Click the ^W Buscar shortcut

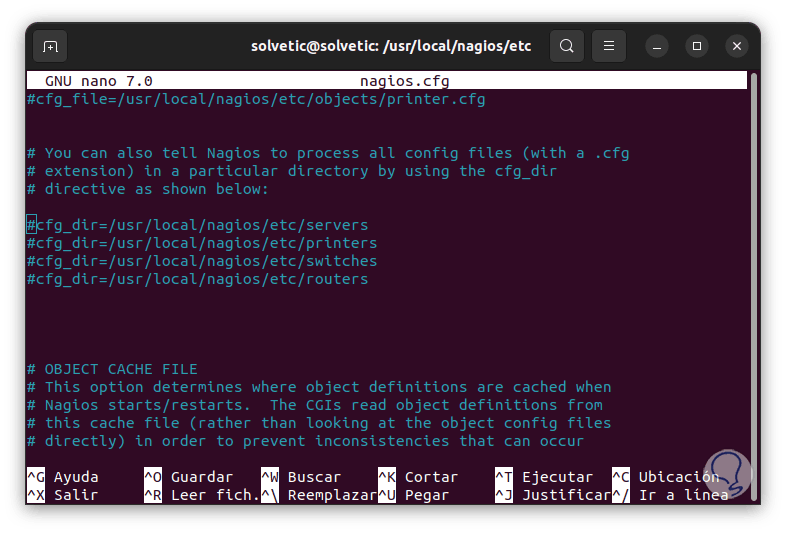click(301, 477)
